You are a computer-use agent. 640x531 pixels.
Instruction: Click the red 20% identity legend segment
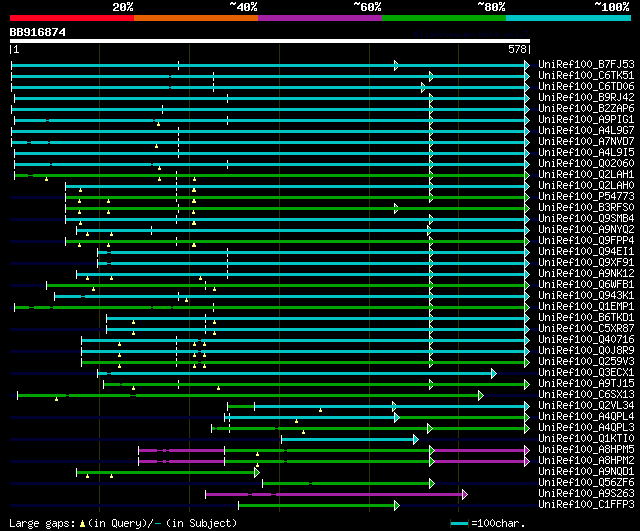(x=72, y=18)
